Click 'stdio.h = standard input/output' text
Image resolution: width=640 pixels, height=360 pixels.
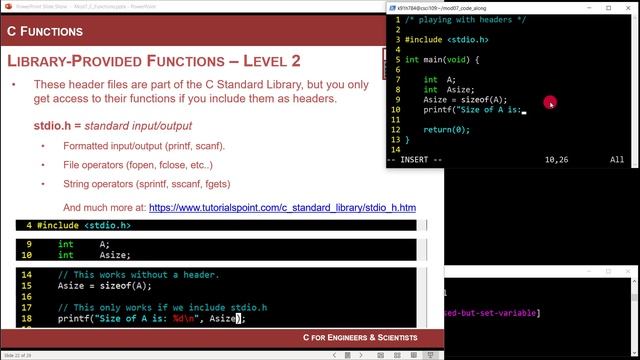tap(113, 126)
